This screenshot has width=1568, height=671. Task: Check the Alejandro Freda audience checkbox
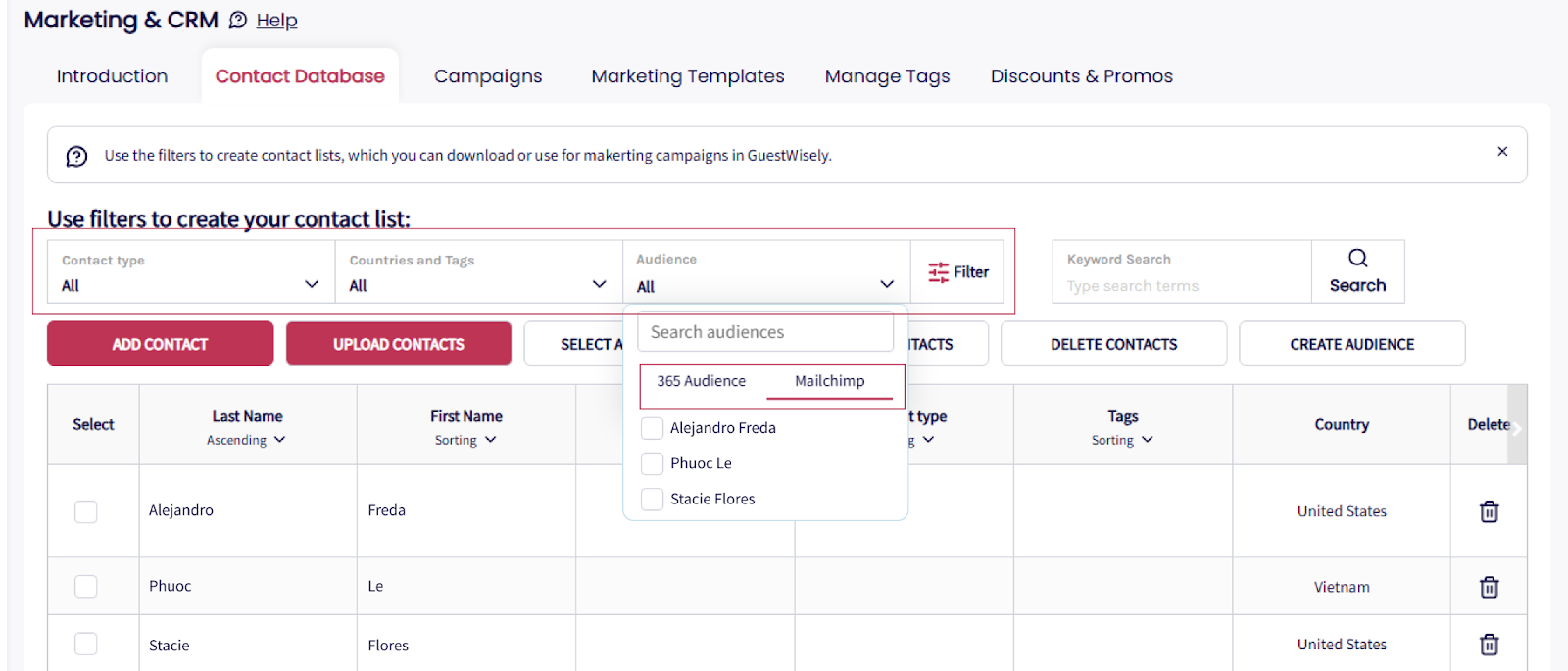click(652, 428)
